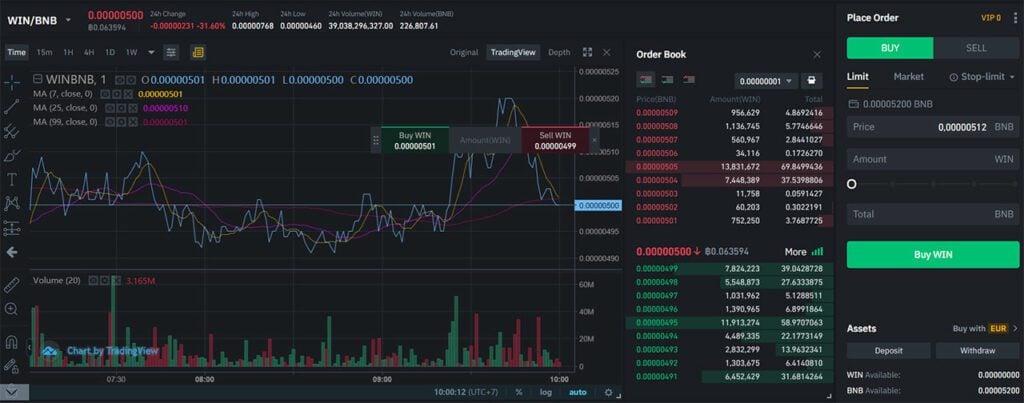Activate the zoom in magnifier tool

[11, 309]
